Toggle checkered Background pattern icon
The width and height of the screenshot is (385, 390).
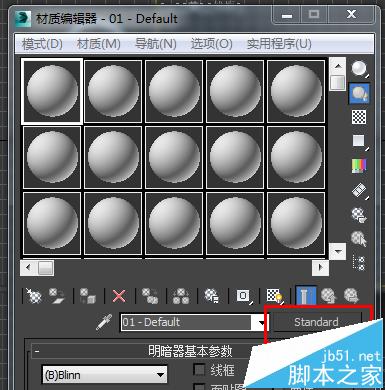click(359, 117)
